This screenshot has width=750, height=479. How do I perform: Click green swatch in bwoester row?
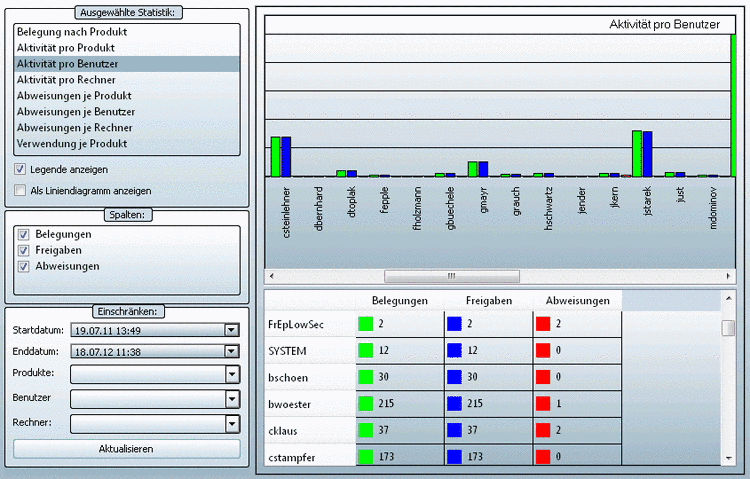(365, 404)
